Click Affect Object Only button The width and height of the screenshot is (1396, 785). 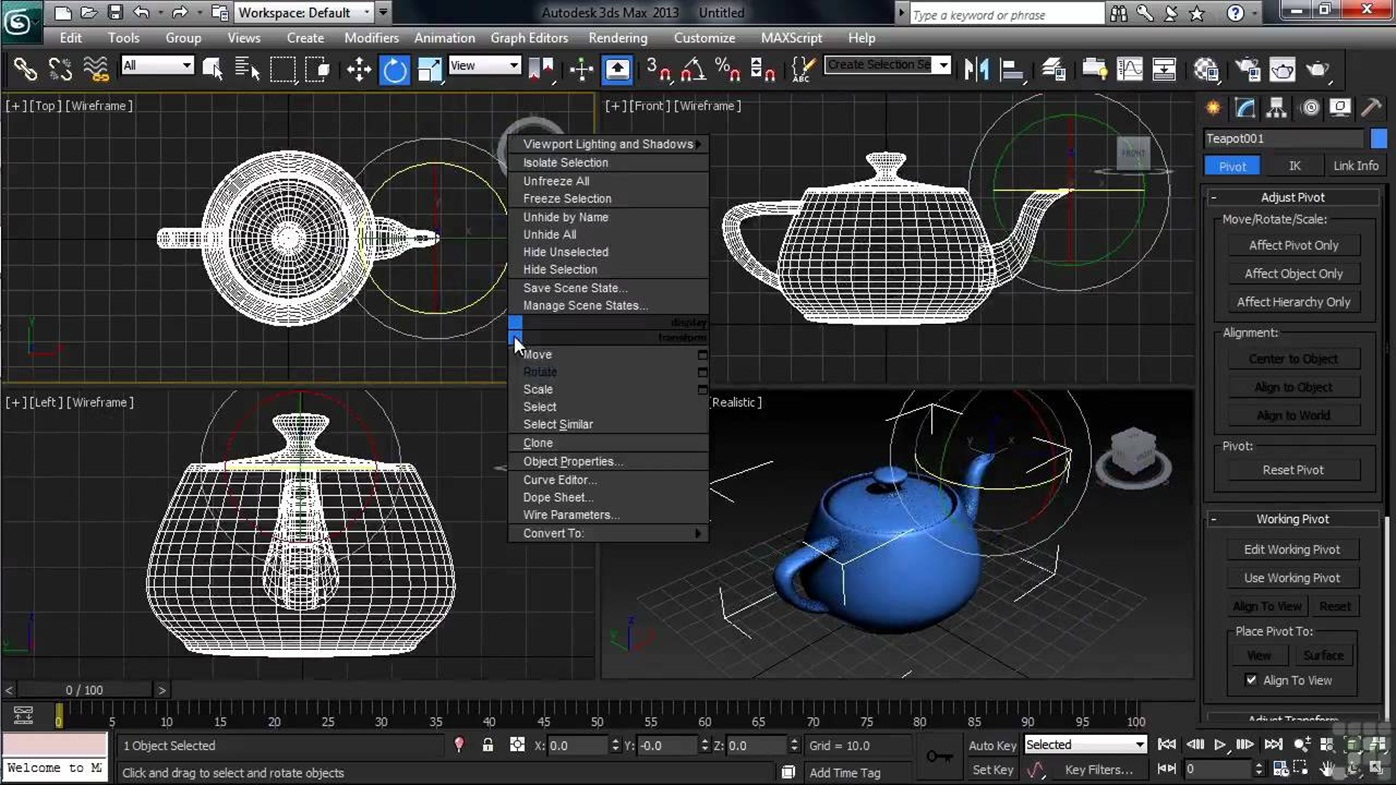point(1293,273)
